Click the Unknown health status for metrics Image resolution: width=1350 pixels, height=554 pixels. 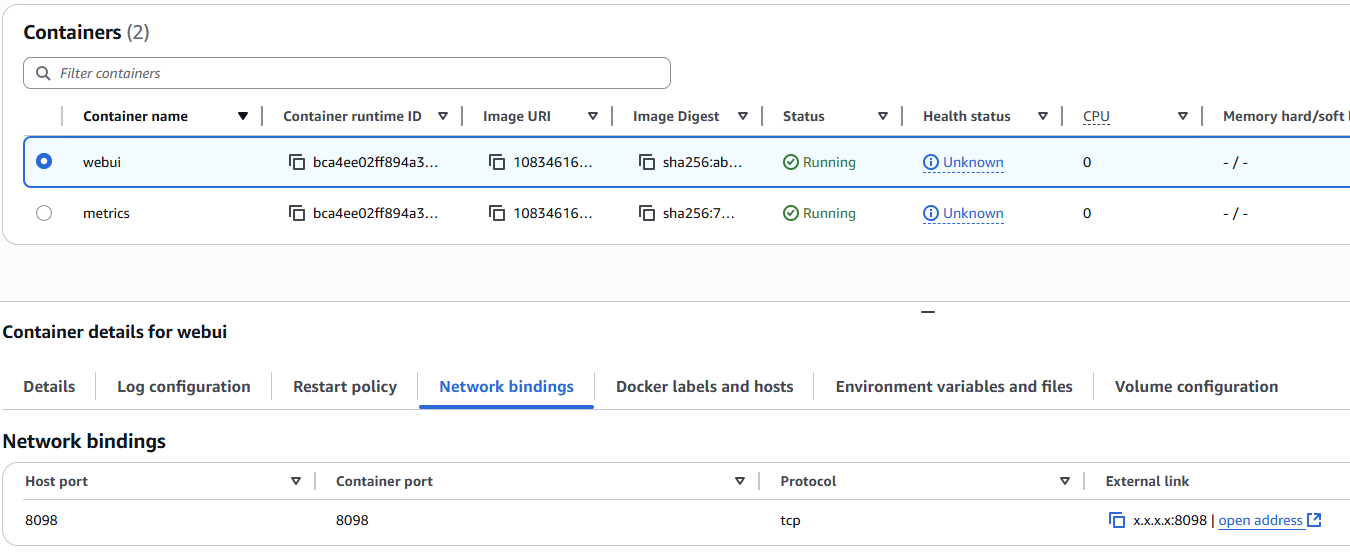[972, 213]
